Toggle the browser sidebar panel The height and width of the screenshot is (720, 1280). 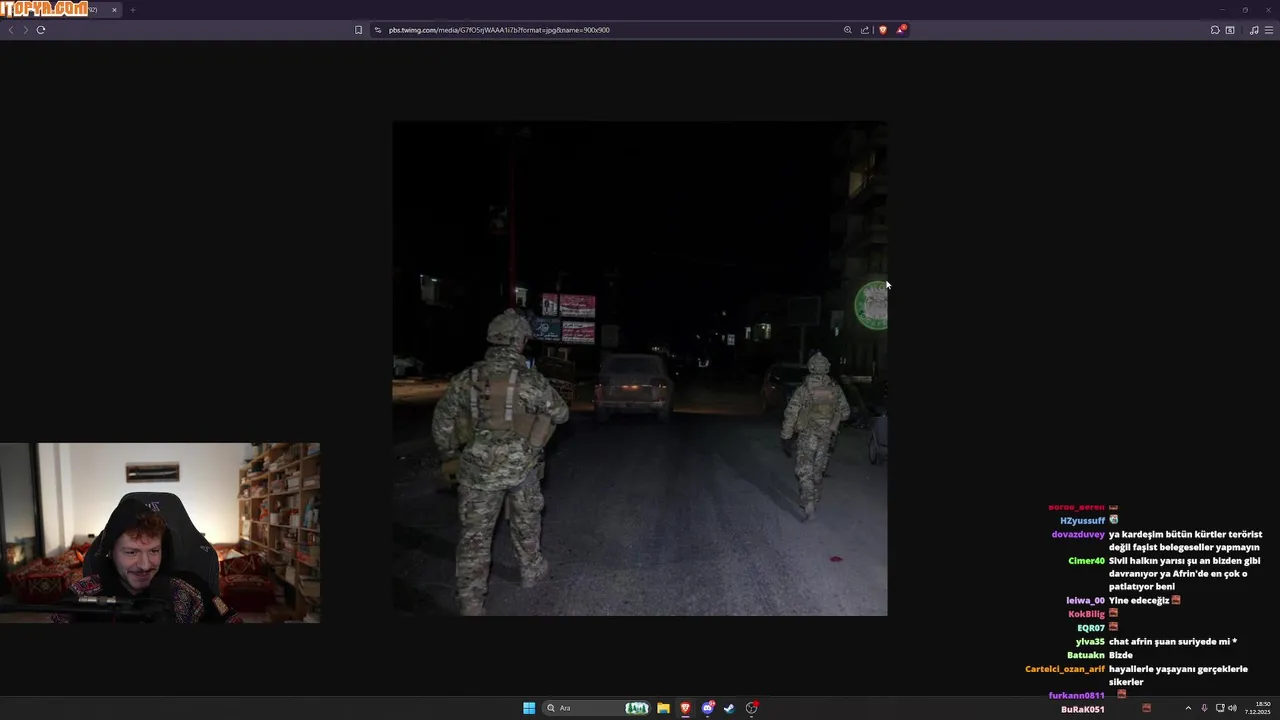coord(1230,30)
